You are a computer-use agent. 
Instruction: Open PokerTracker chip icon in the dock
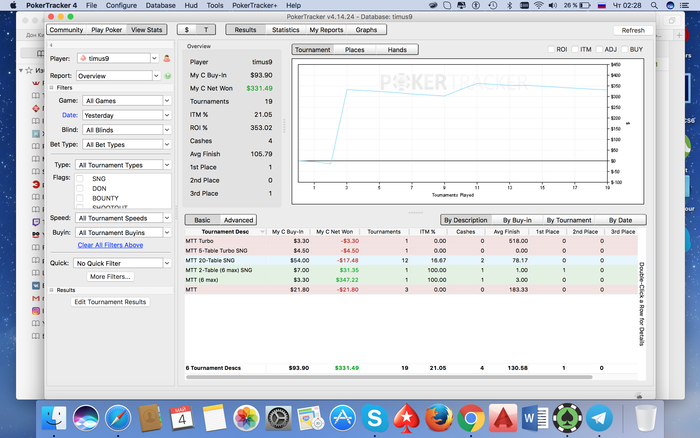[x=567, y=418]
